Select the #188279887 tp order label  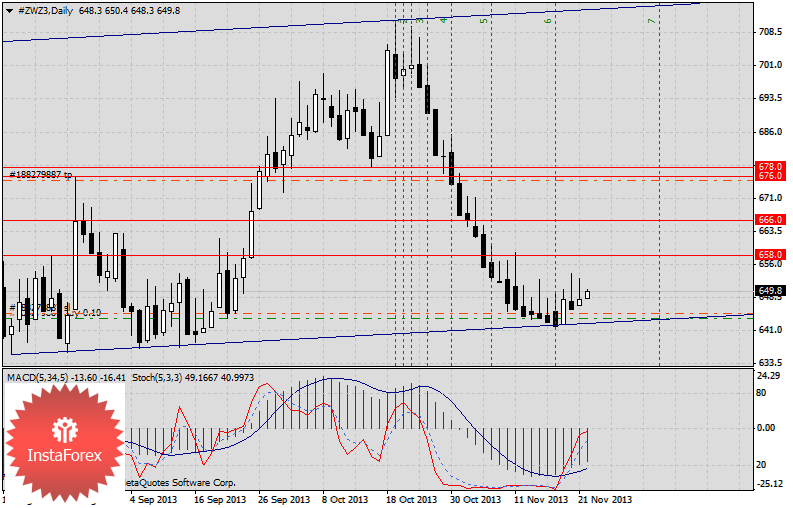click(x=40, y=174)
